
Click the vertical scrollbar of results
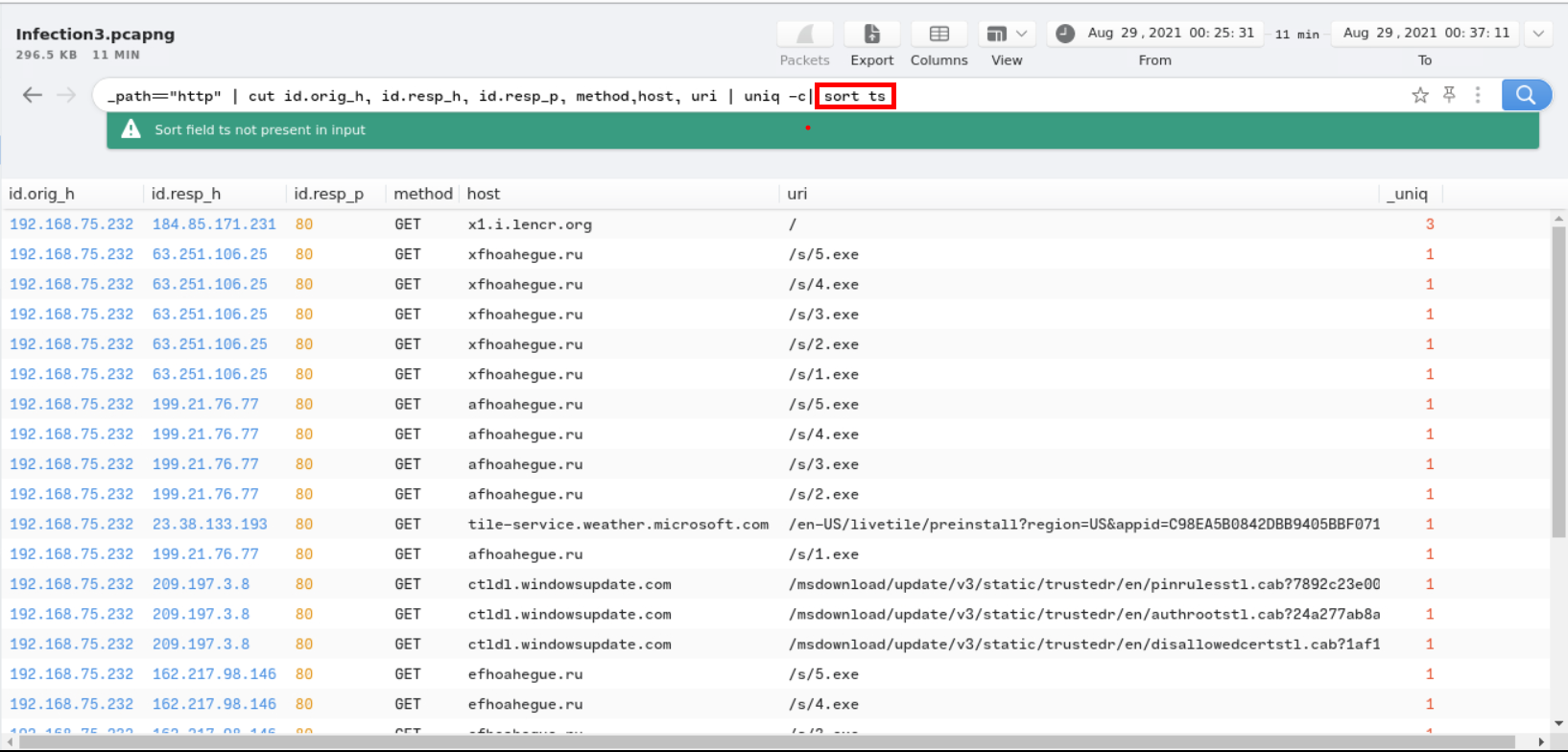click(1558, 384)
